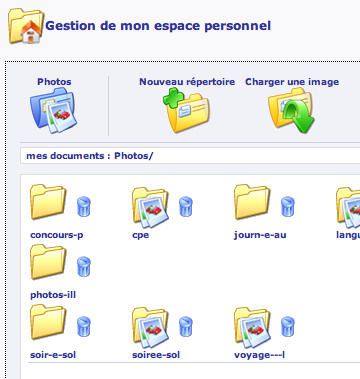The image size is (360, 379).
Task: Open the journ-e-au folder icon
Action: coord(252,202)
